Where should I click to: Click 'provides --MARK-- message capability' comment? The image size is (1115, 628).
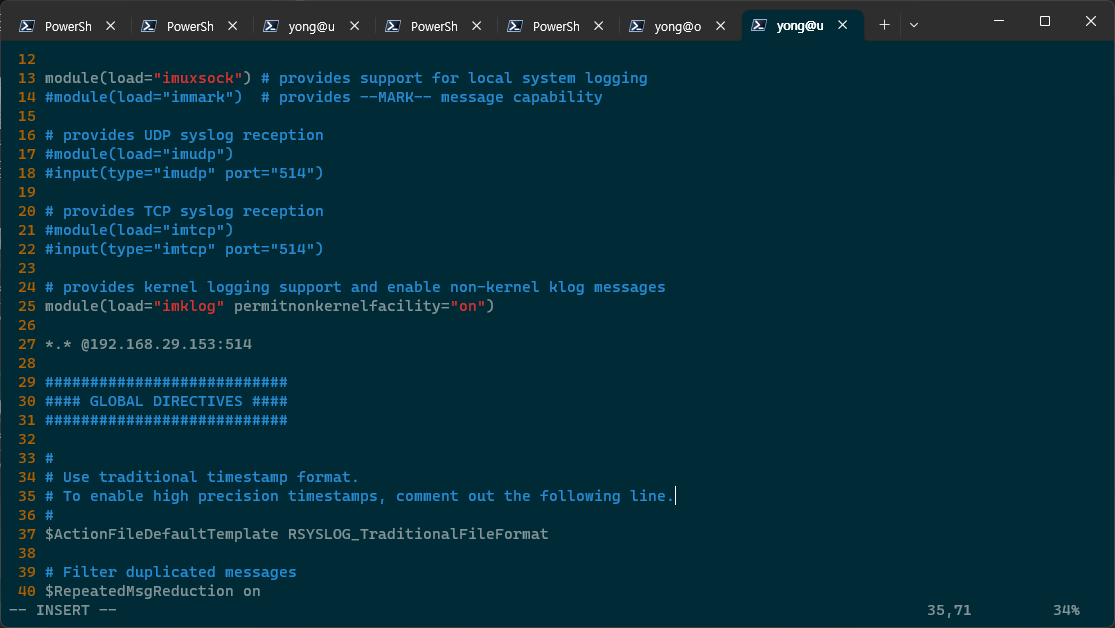[432, 97]
